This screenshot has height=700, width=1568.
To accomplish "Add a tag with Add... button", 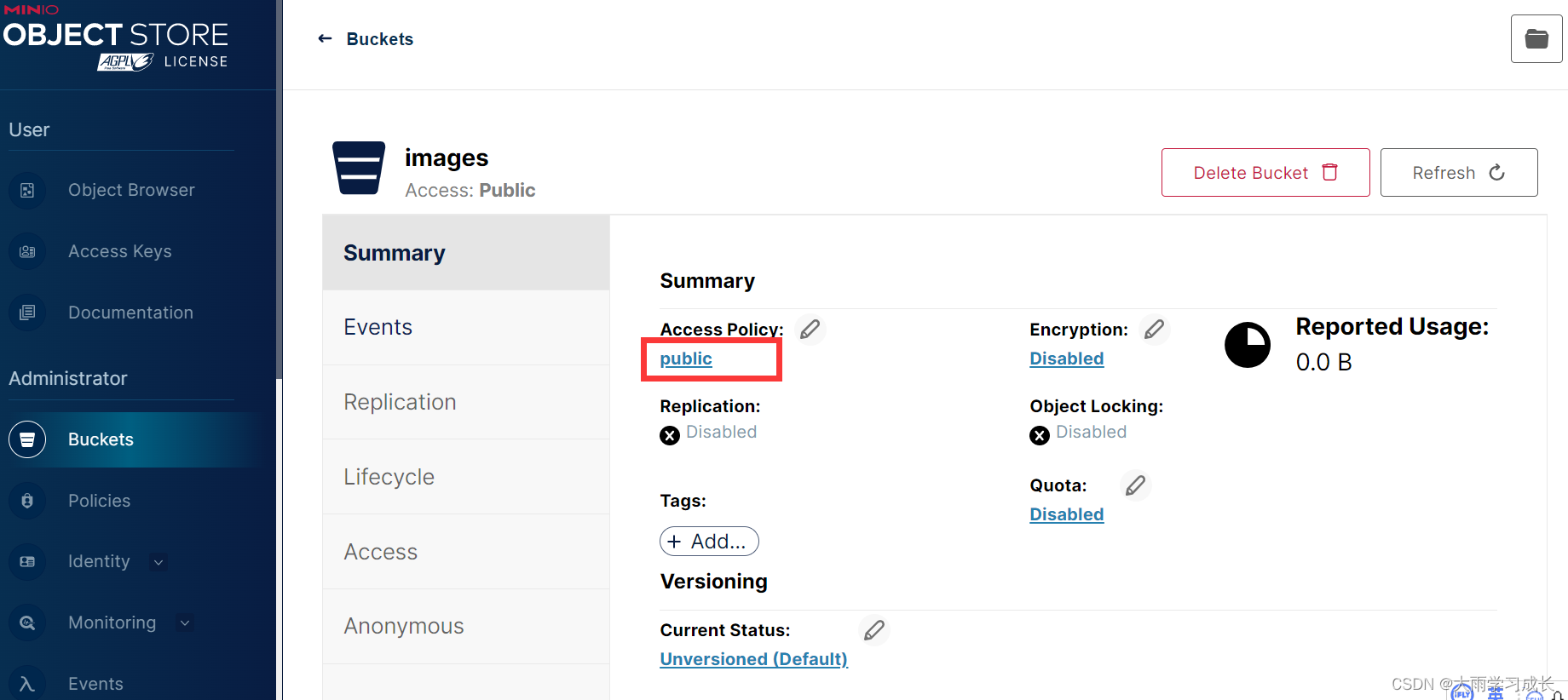I will (709, 542).
